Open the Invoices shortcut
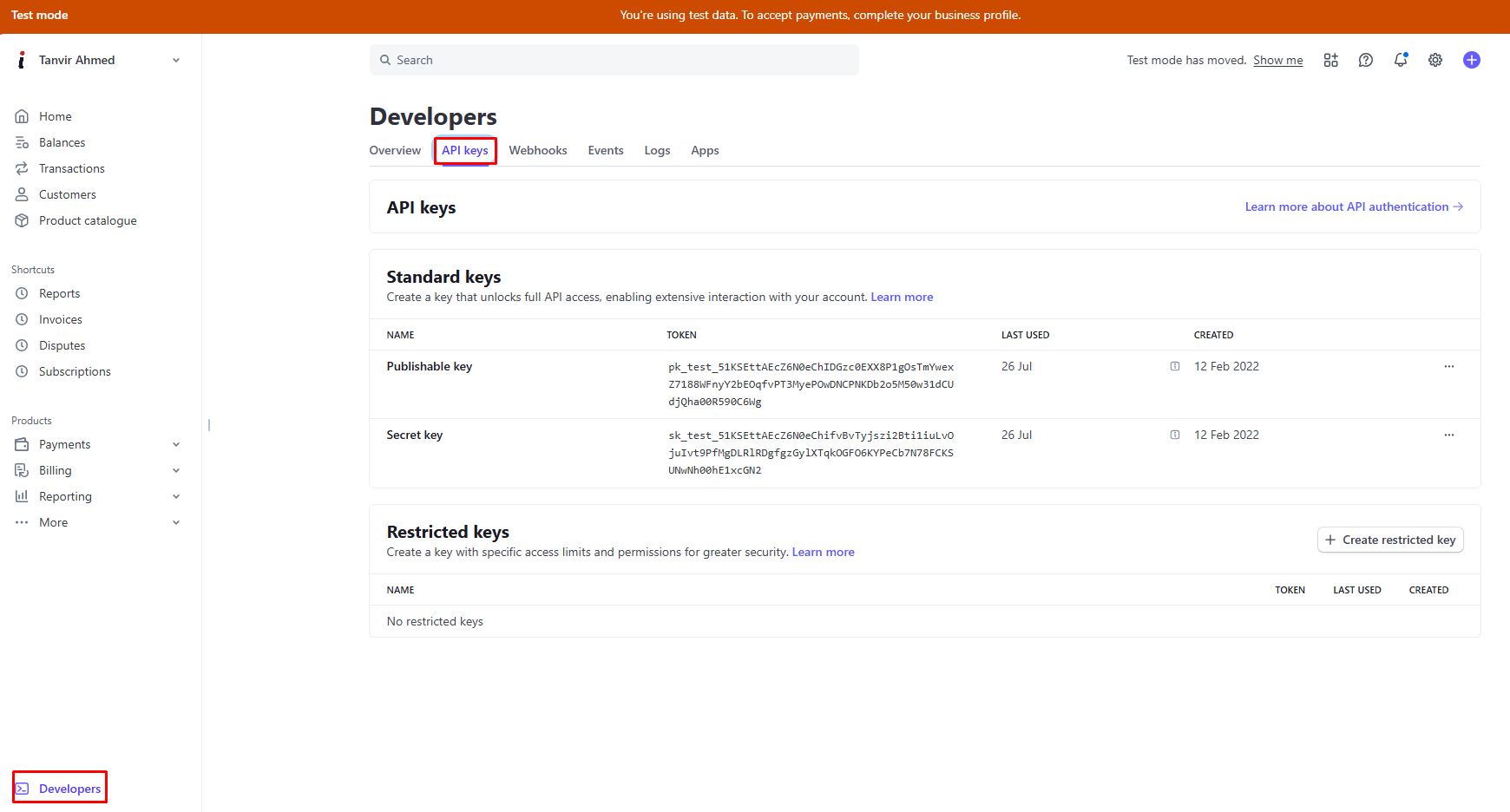Screen dimensions: 1510x812 coord(61,319)
